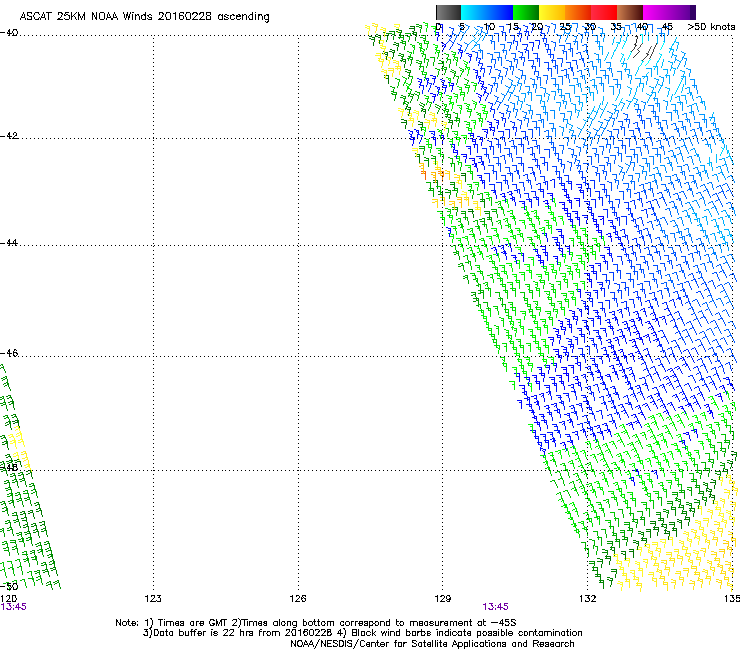Screen dimensions: 740x650
Task: Select the -40 latitude axis label
Action: (x=9, y=33)
